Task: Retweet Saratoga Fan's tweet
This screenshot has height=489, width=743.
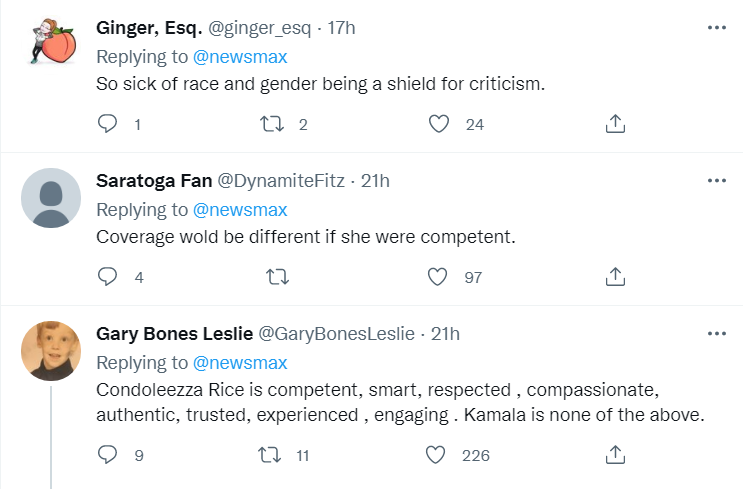Action: 271,277
